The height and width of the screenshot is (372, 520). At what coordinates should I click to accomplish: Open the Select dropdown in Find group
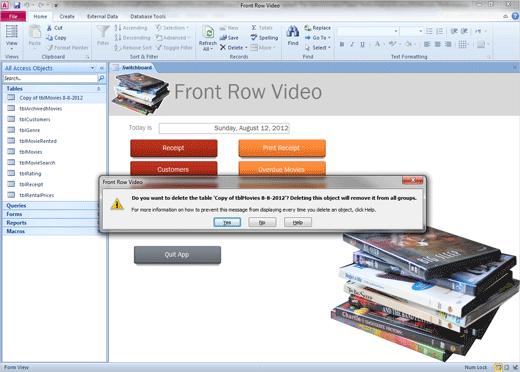coord(318,48)
